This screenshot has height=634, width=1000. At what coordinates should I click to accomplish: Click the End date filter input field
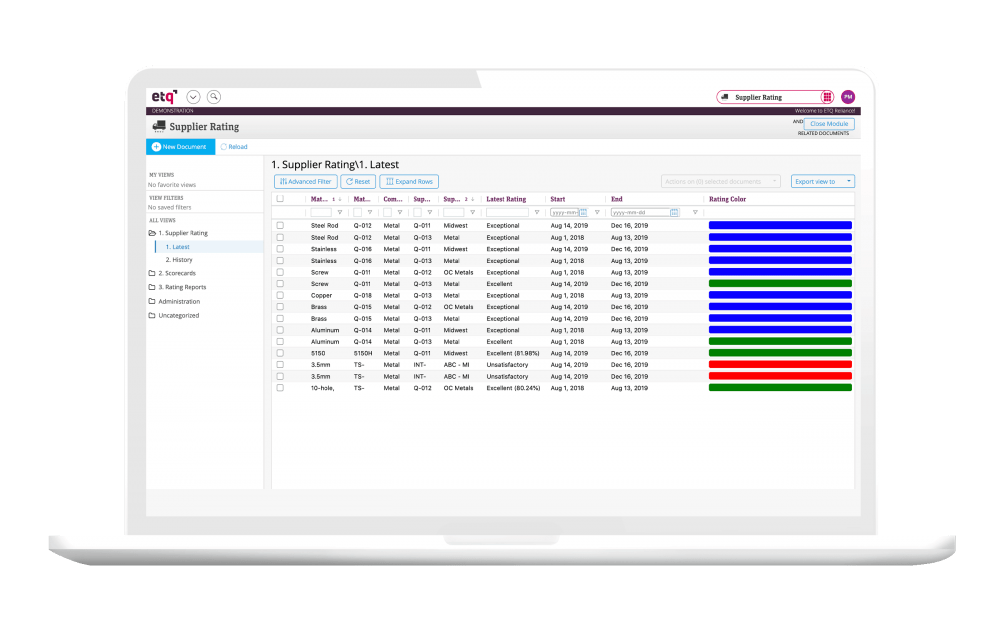coord(640,212)
